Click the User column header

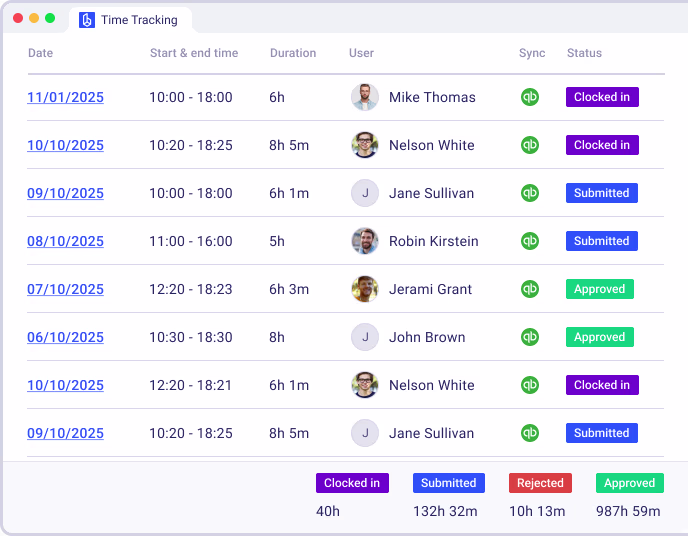[x=361, y=53]
